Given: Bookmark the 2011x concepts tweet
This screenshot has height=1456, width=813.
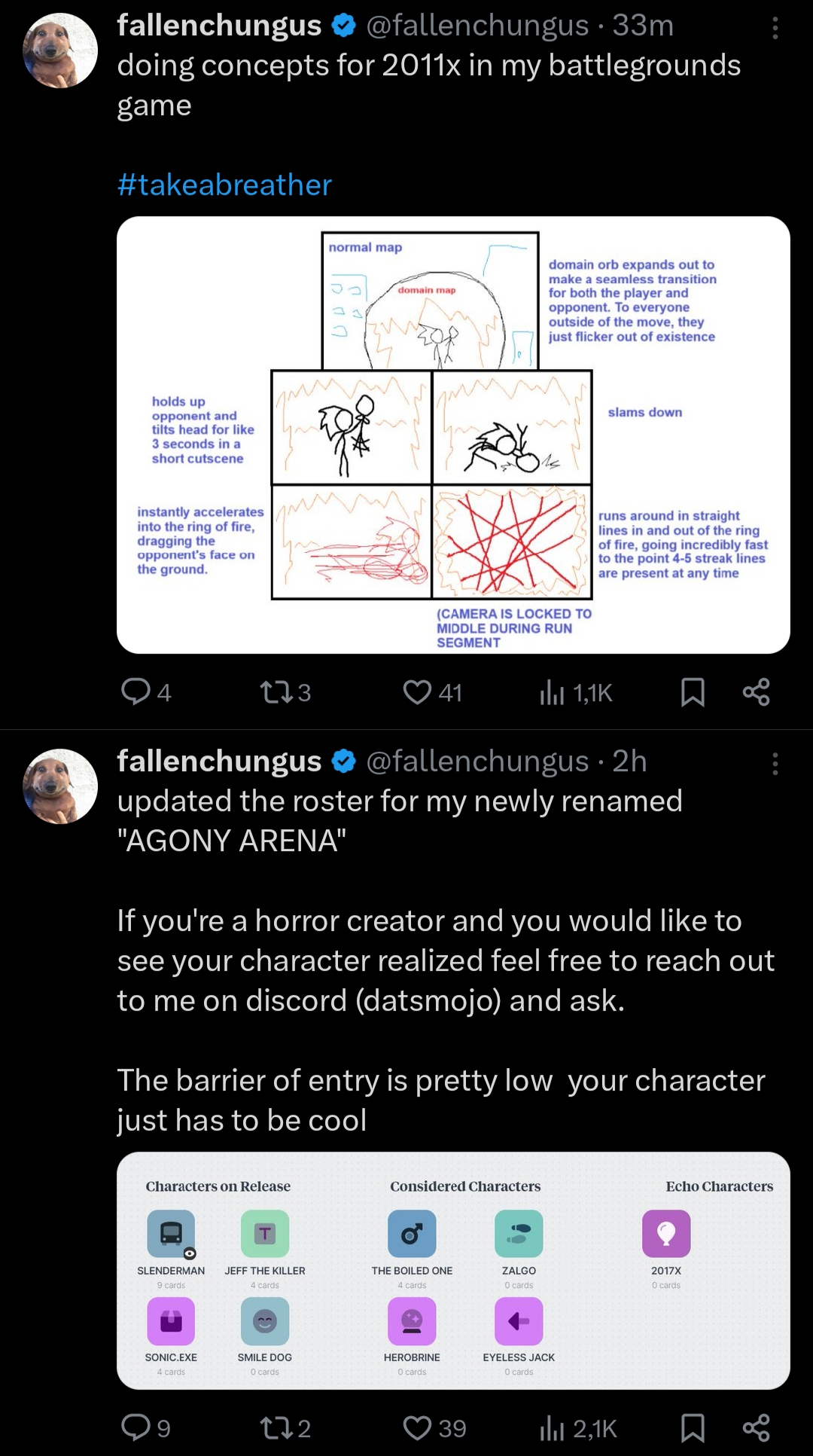Looking at the screenshot, I should [693, 691].
